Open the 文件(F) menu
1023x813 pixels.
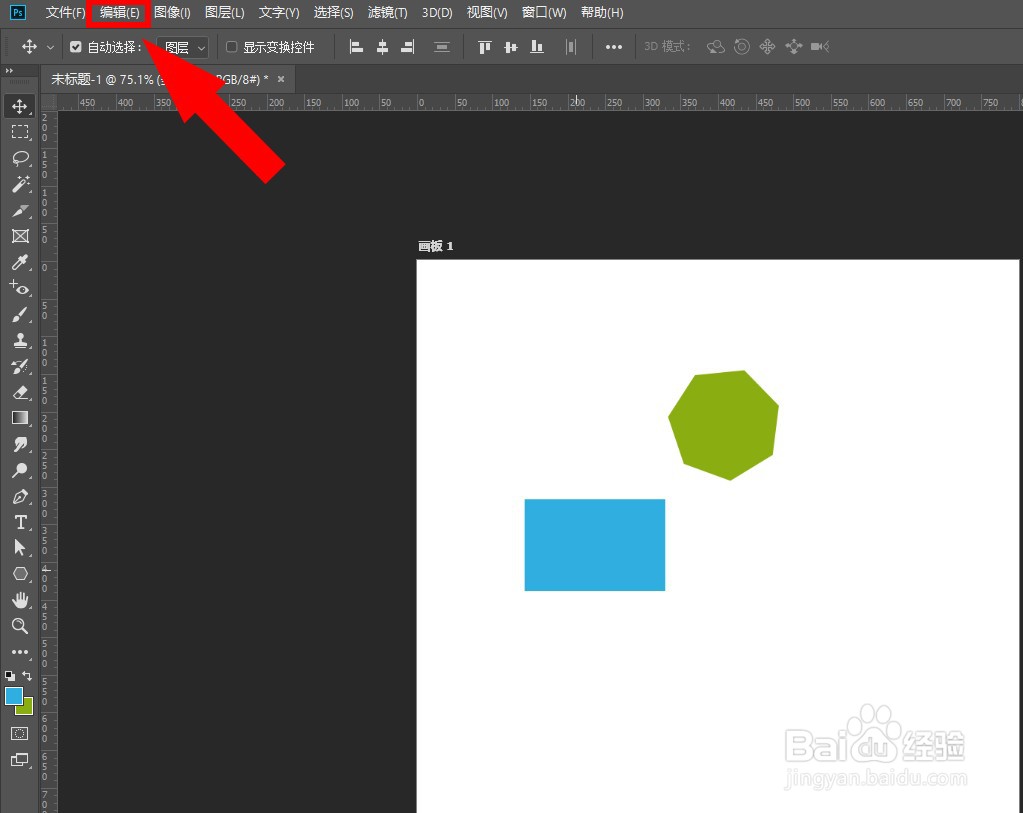(x=65, y=12)
